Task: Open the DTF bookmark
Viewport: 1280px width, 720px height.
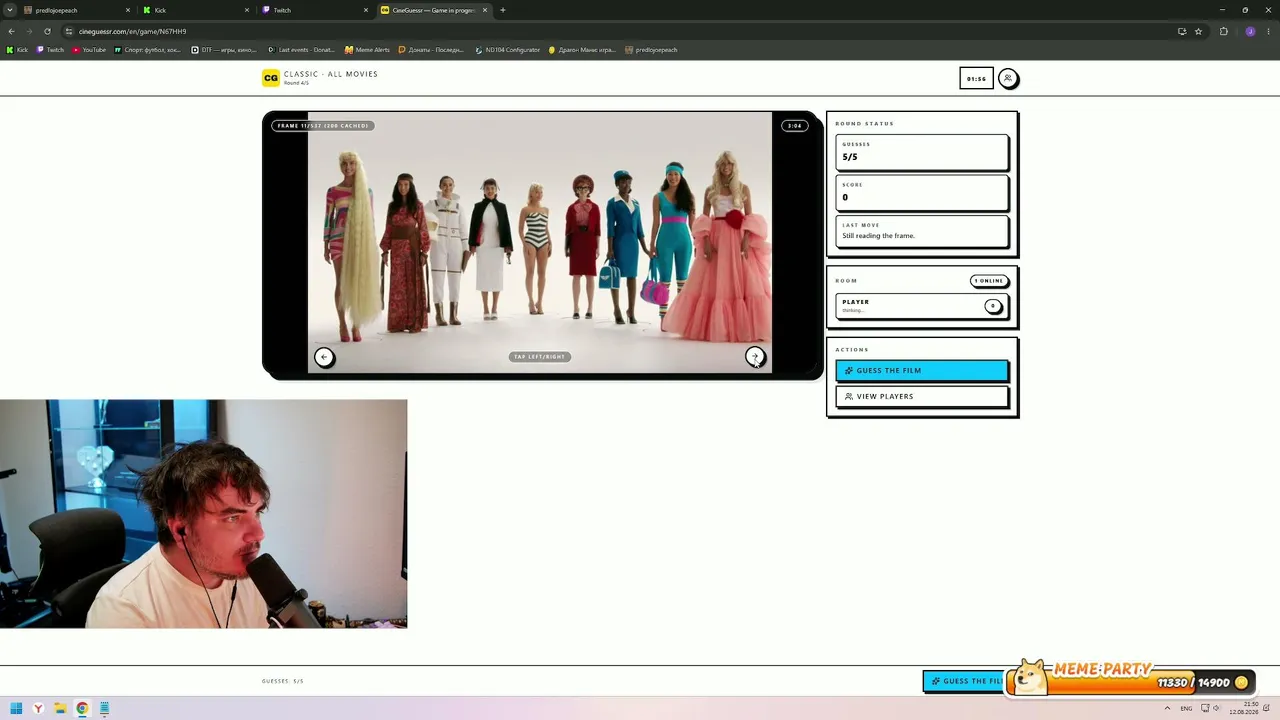Action: point(225,50)
